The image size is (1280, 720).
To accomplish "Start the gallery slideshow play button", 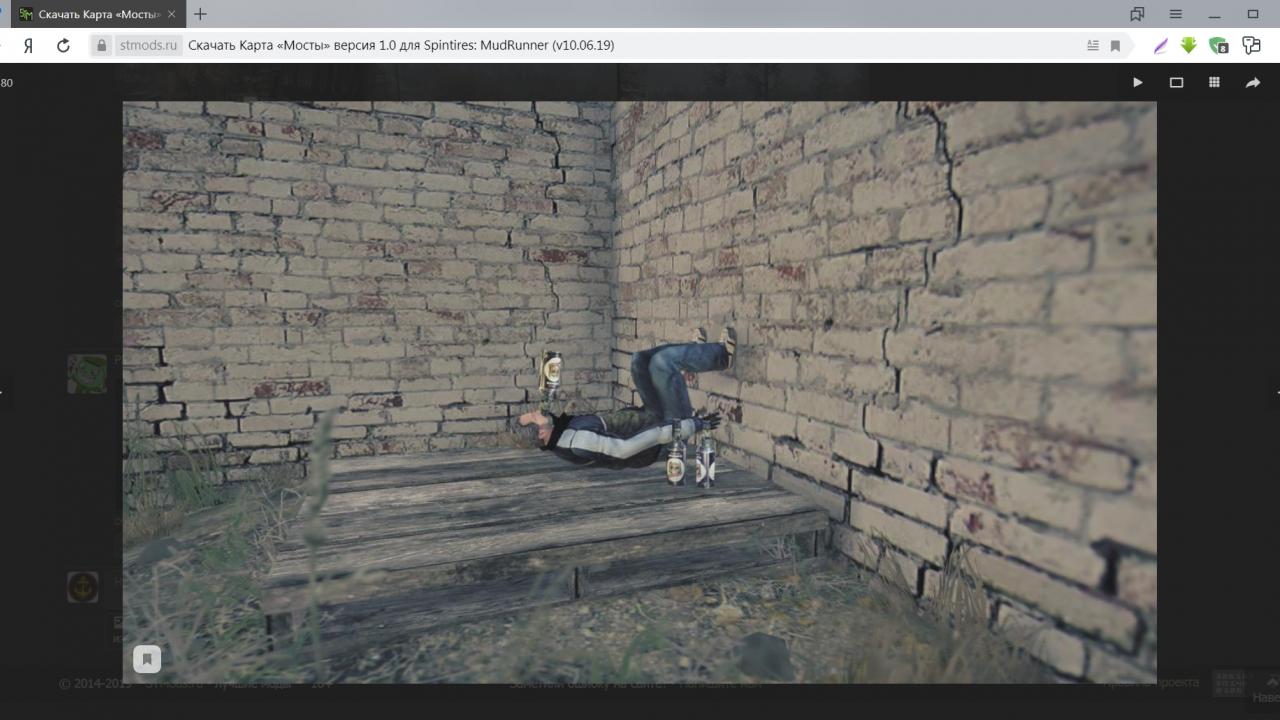I will click(x=1138, y=83).
